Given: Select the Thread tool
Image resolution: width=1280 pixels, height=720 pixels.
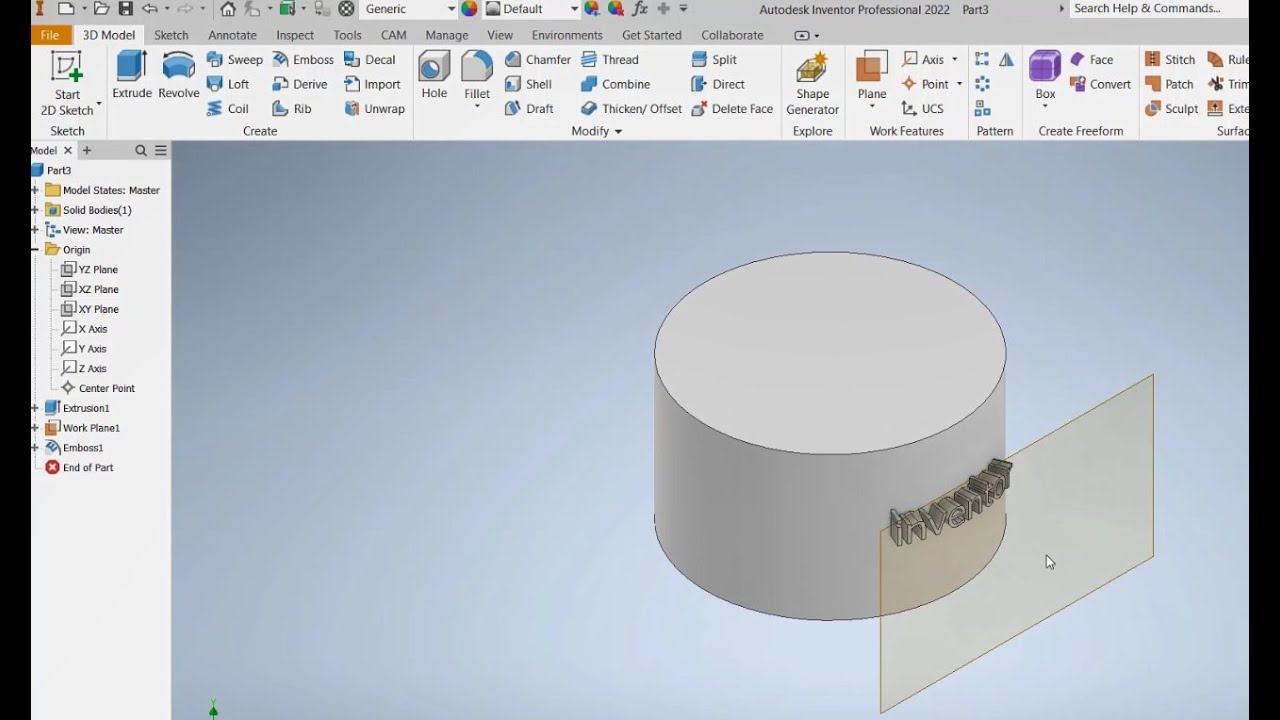Looking at the screenshot, I should coord(610,60).
